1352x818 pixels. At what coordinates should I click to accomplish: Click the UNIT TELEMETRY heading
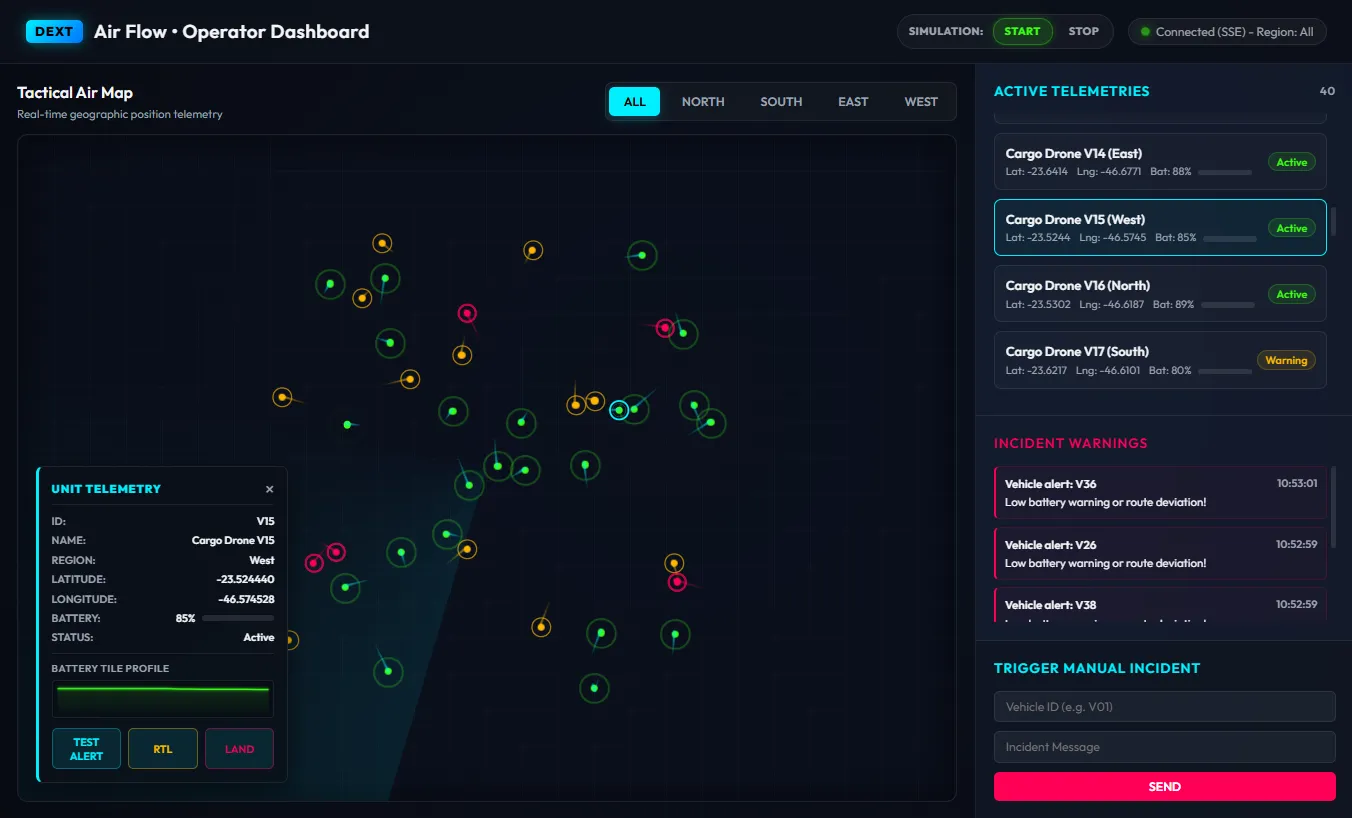106,489
